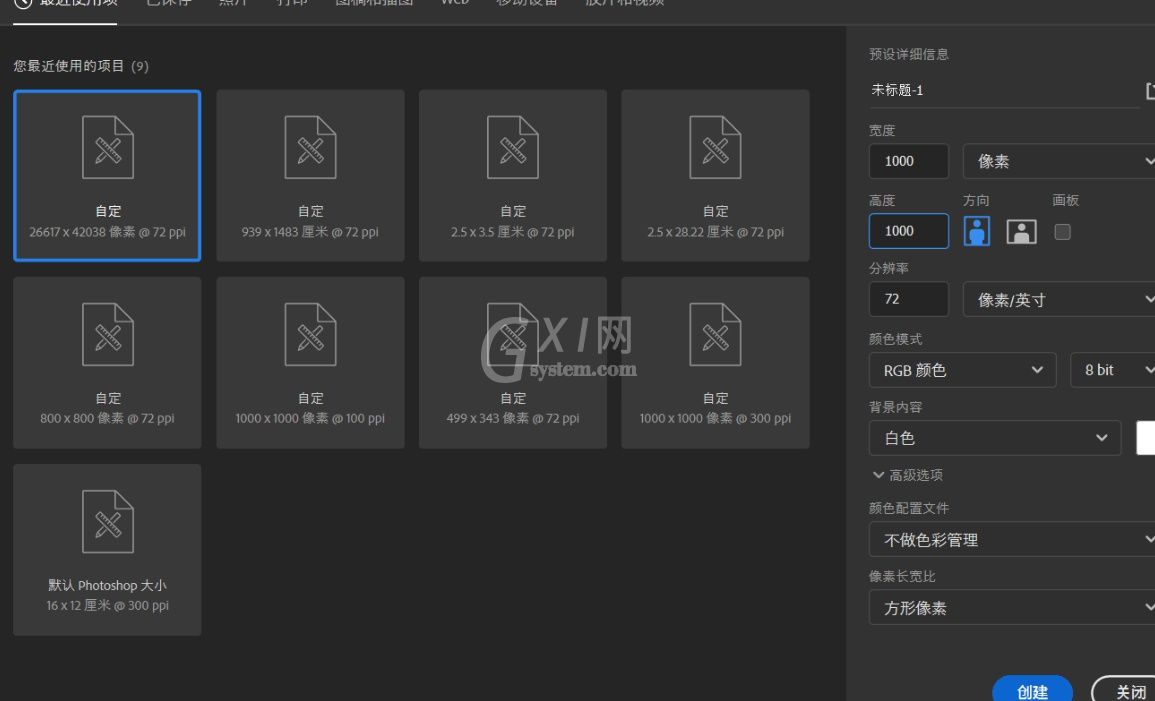Select the 499 x 343 像素 preset
Image resolution: width=1155 pixels, height=701 pixels.
coord(513,362)
